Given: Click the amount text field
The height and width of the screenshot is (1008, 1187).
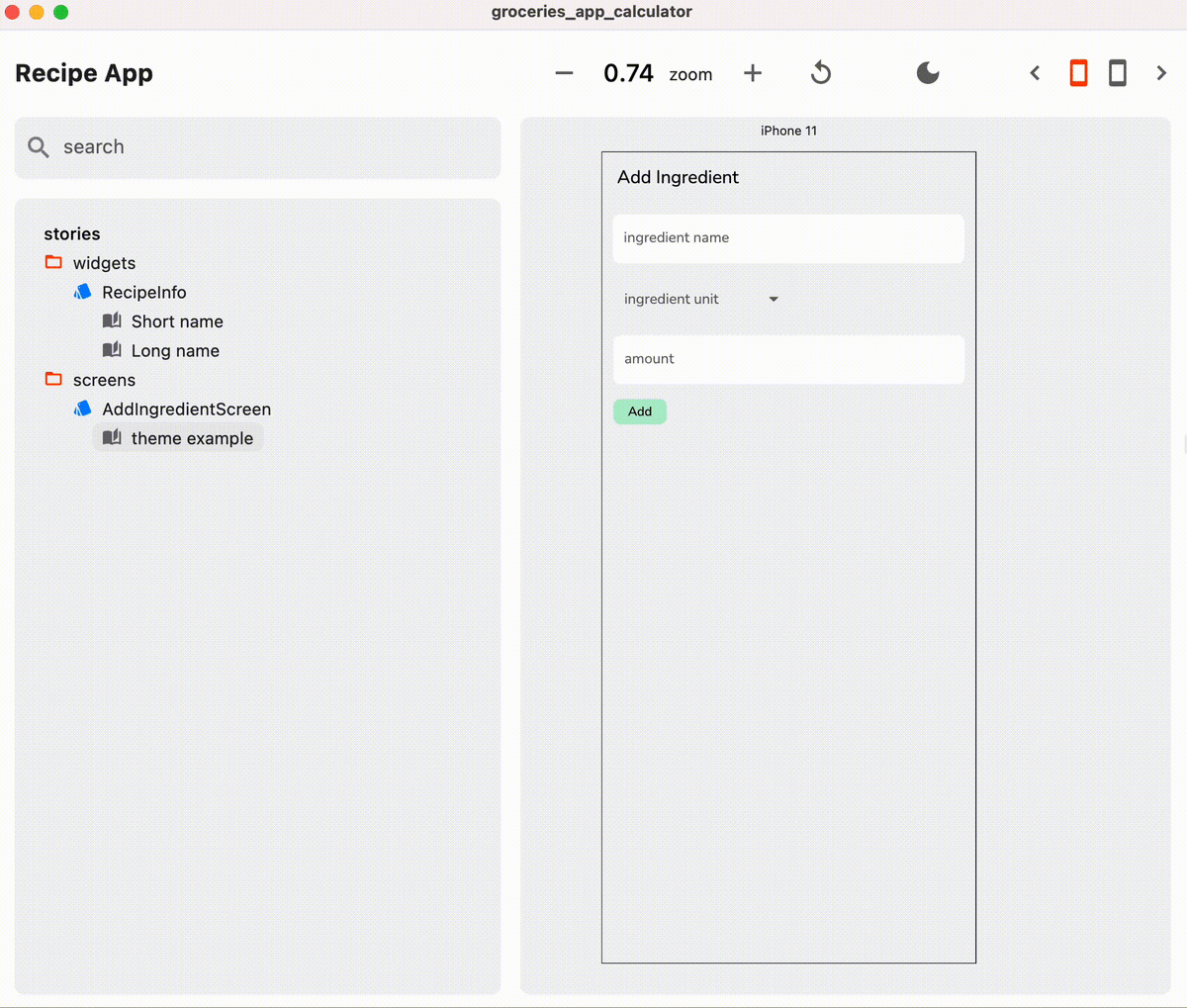Looking at the screenshot, I should 788,359.
